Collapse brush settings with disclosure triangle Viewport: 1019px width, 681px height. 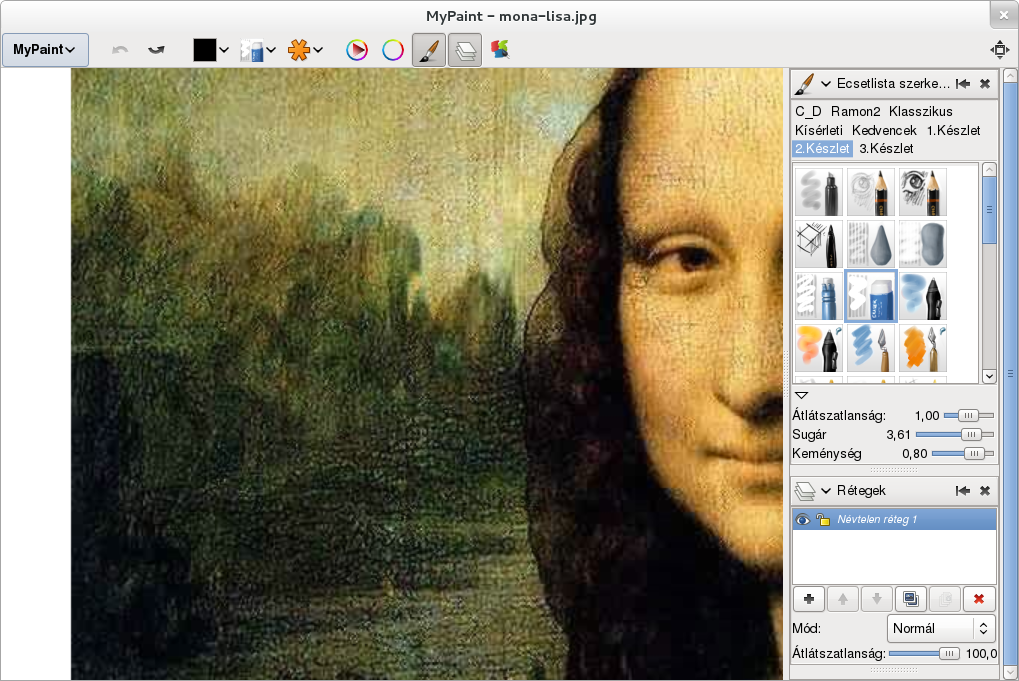pos(801,395)
